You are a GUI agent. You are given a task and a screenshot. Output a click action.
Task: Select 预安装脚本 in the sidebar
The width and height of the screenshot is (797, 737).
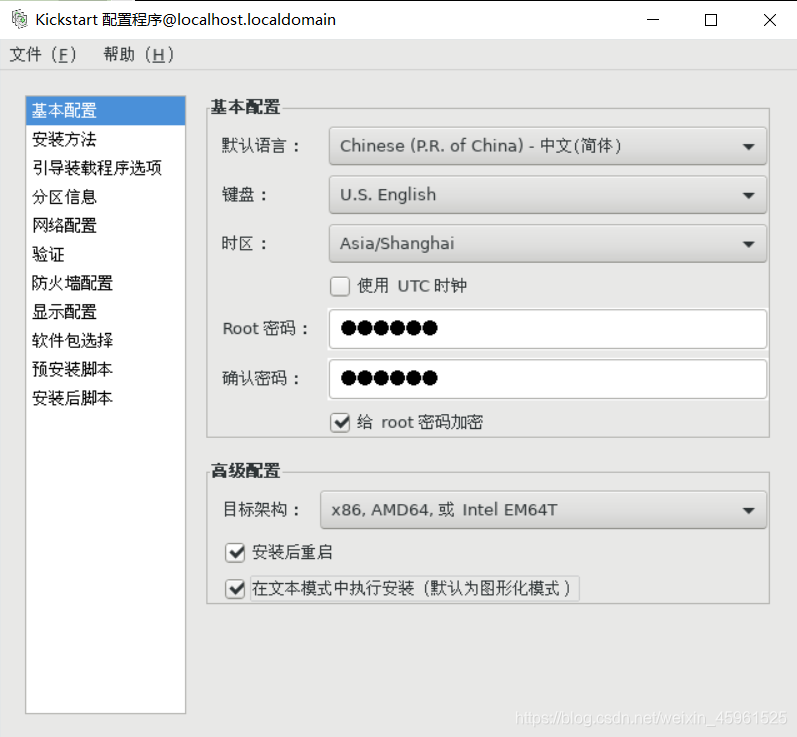(106, 369)
